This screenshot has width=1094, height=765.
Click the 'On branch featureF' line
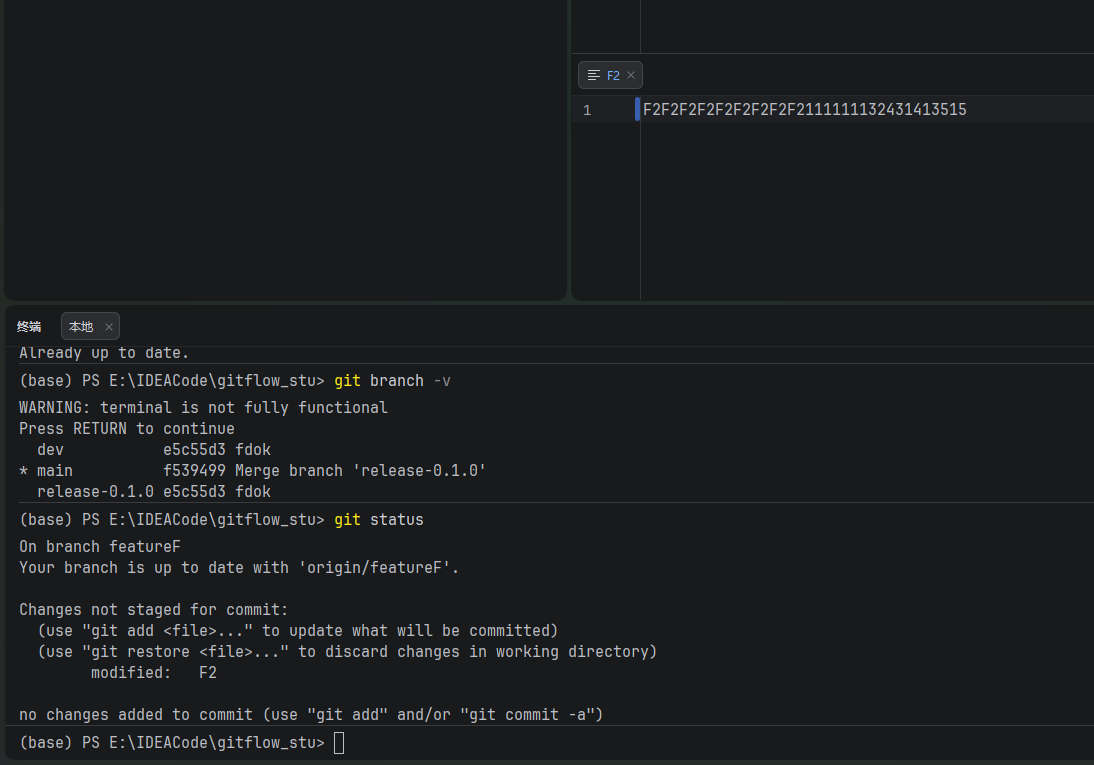click(100, 547)
